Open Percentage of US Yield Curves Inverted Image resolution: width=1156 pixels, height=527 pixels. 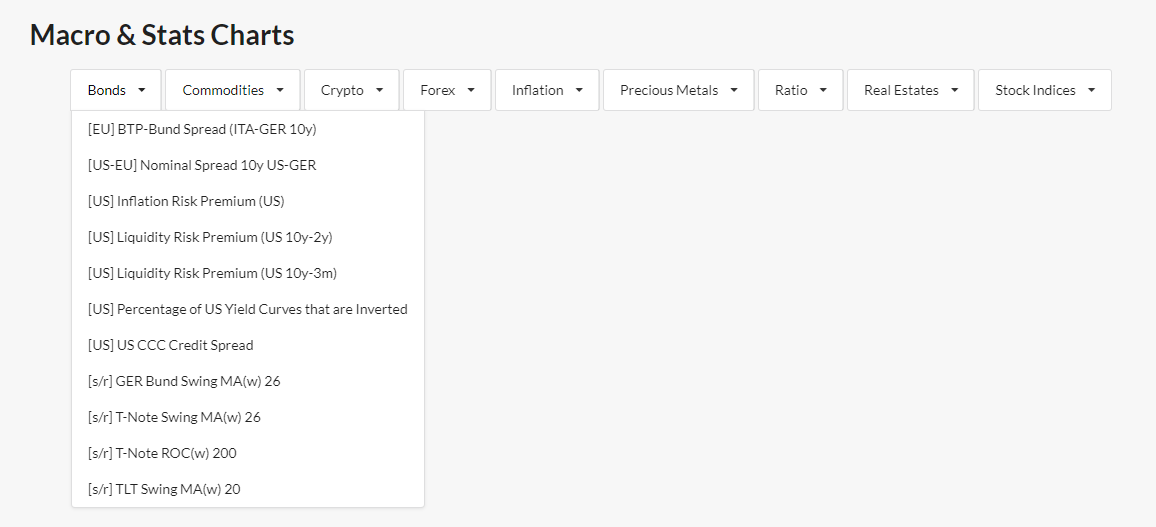pyautogui.click(x=248, y=310)
